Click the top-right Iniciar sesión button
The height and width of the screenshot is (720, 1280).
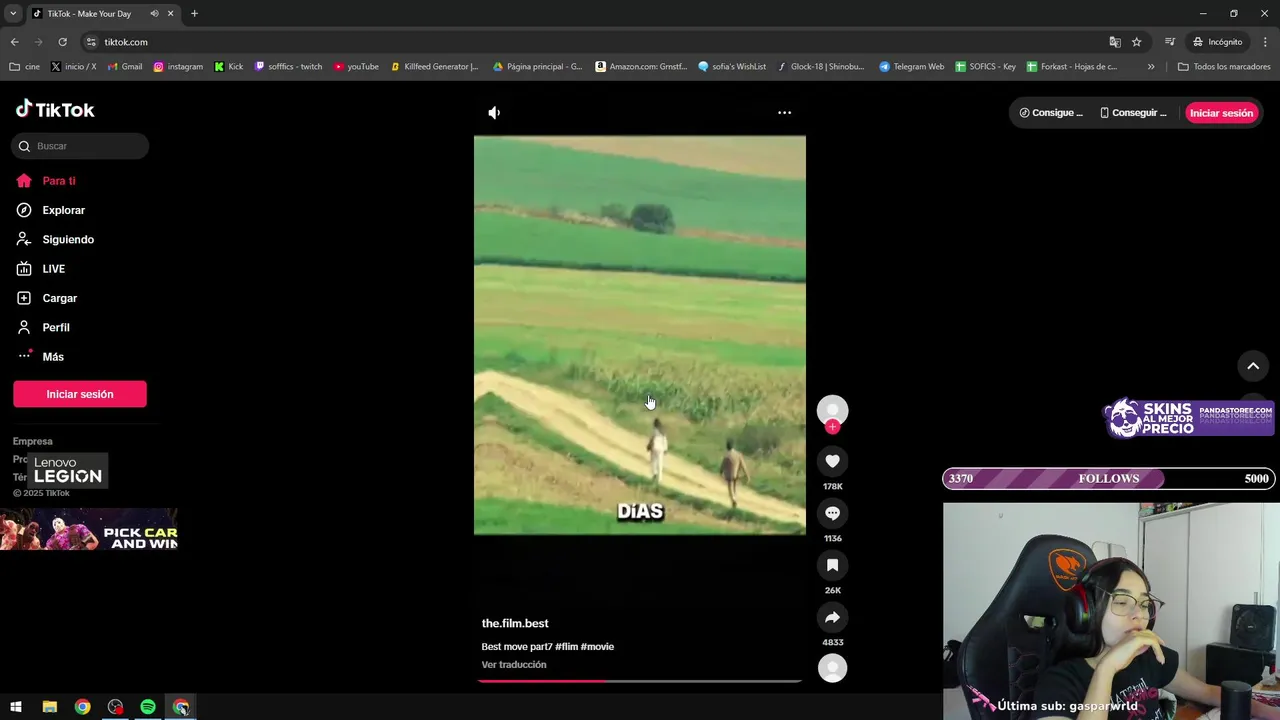click(1221, 113)
